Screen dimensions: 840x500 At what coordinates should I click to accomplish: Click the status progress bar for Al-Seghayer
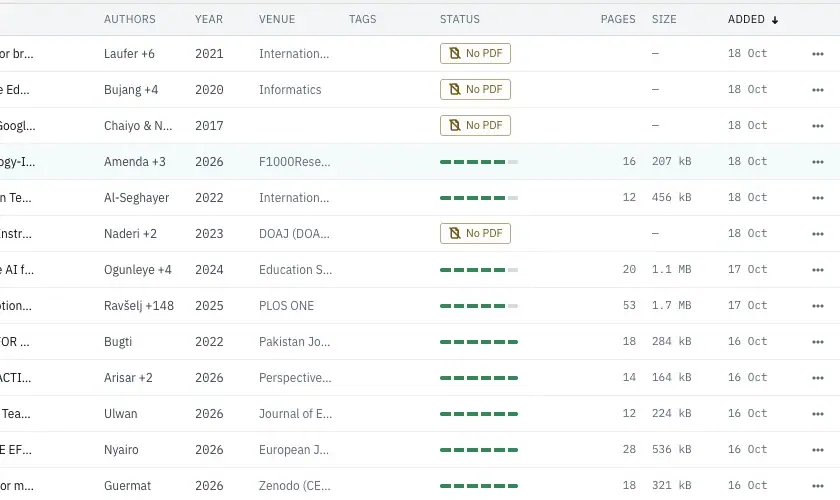click(479, 198)
